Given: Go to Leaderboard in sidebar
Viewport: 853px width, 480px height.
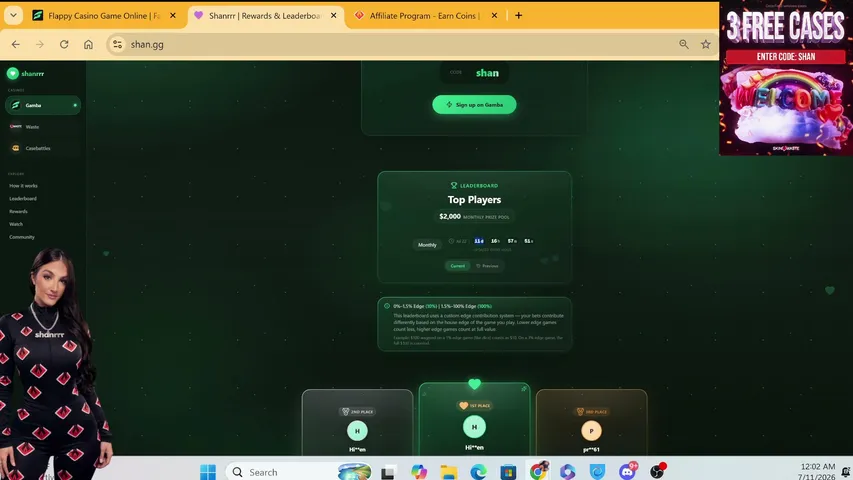Looking at the screenshot, I should point(23,199).
